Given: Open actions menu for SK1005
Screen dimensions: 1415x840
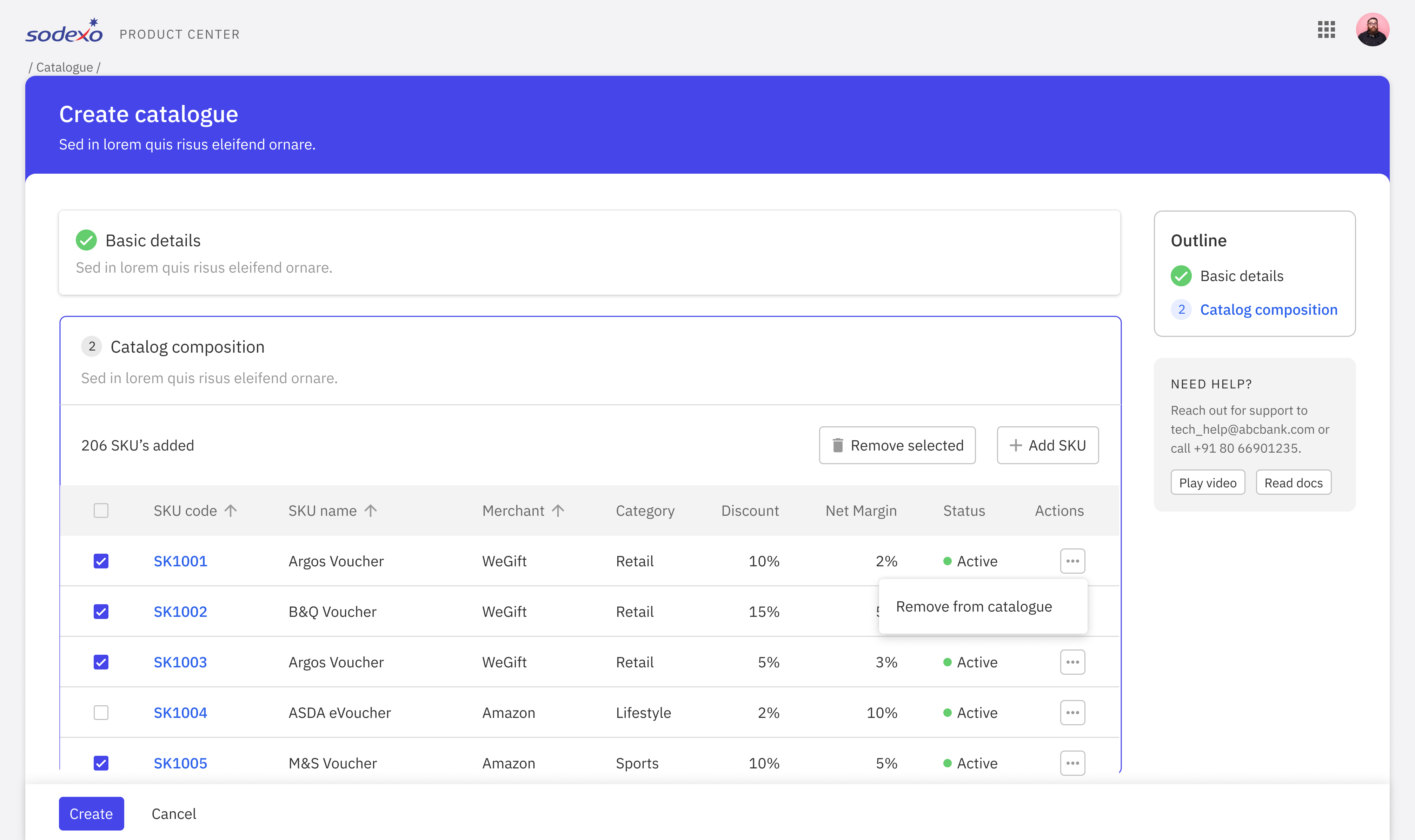Looking at the screenshot, I should tap(1072, 762).
